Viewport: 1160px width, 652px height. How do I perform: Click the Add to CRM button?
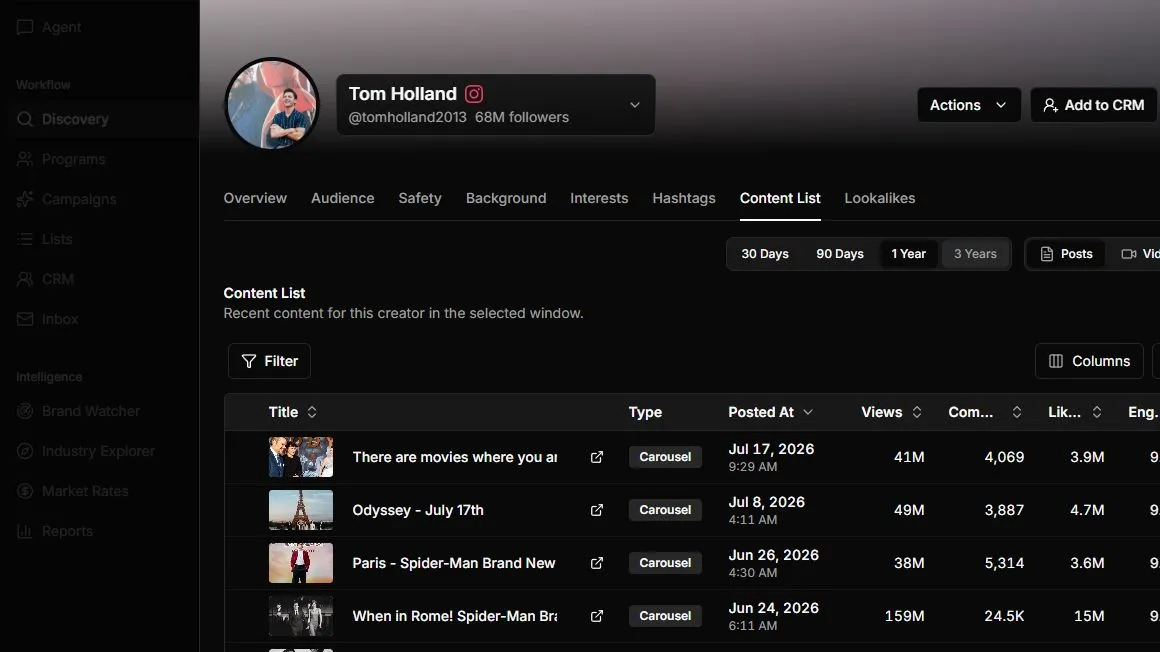[1093, 105]
